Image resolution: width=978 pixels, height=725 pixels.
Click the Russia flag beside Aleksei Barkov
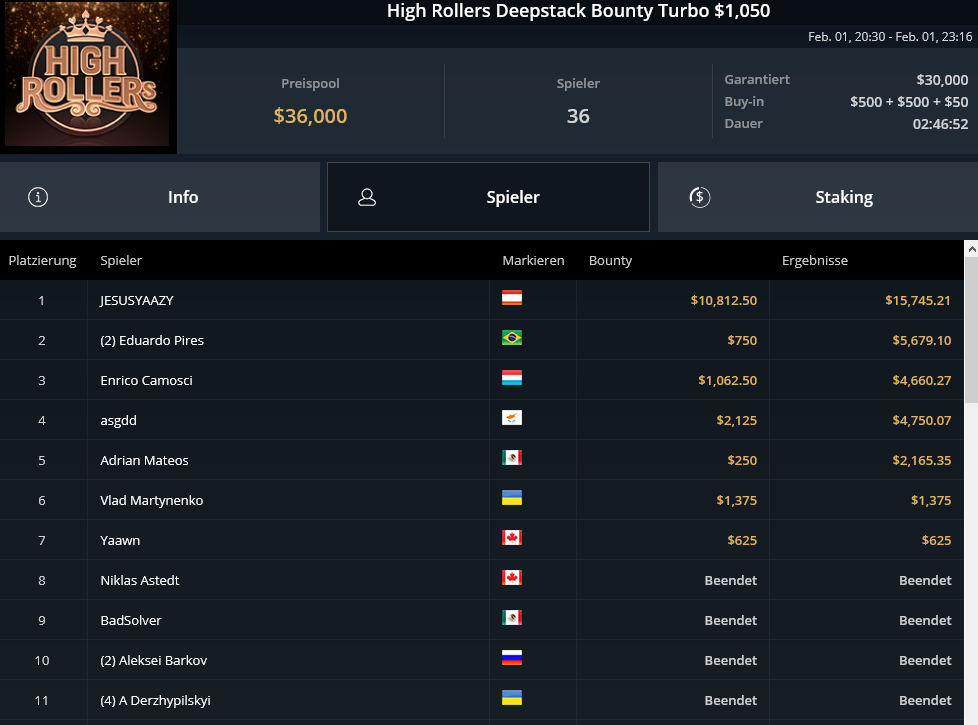(511, 658)
